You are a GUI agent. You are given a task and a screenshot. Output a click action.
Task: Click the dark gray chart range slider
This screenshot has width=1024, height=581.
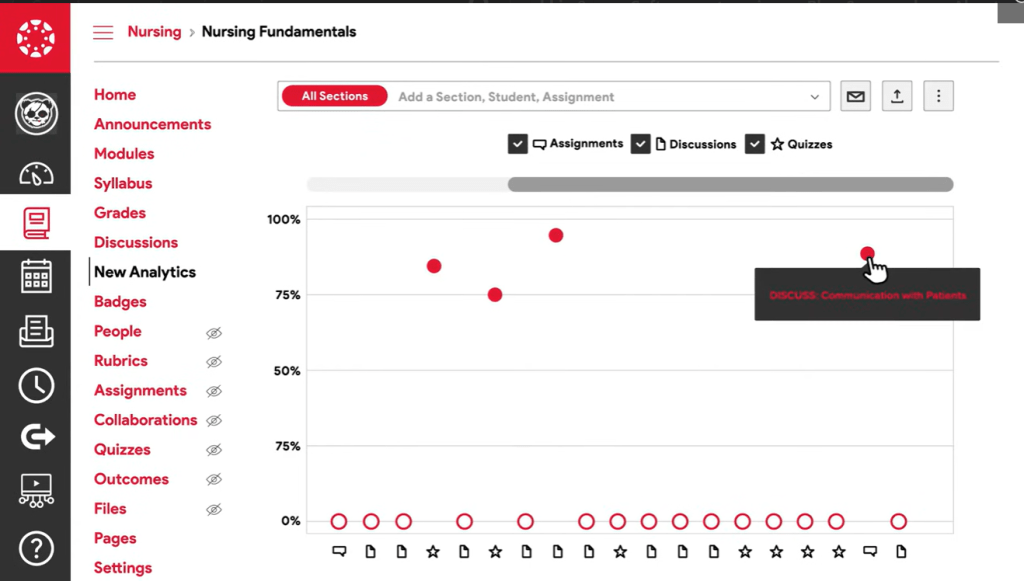[x=730, y=184]
